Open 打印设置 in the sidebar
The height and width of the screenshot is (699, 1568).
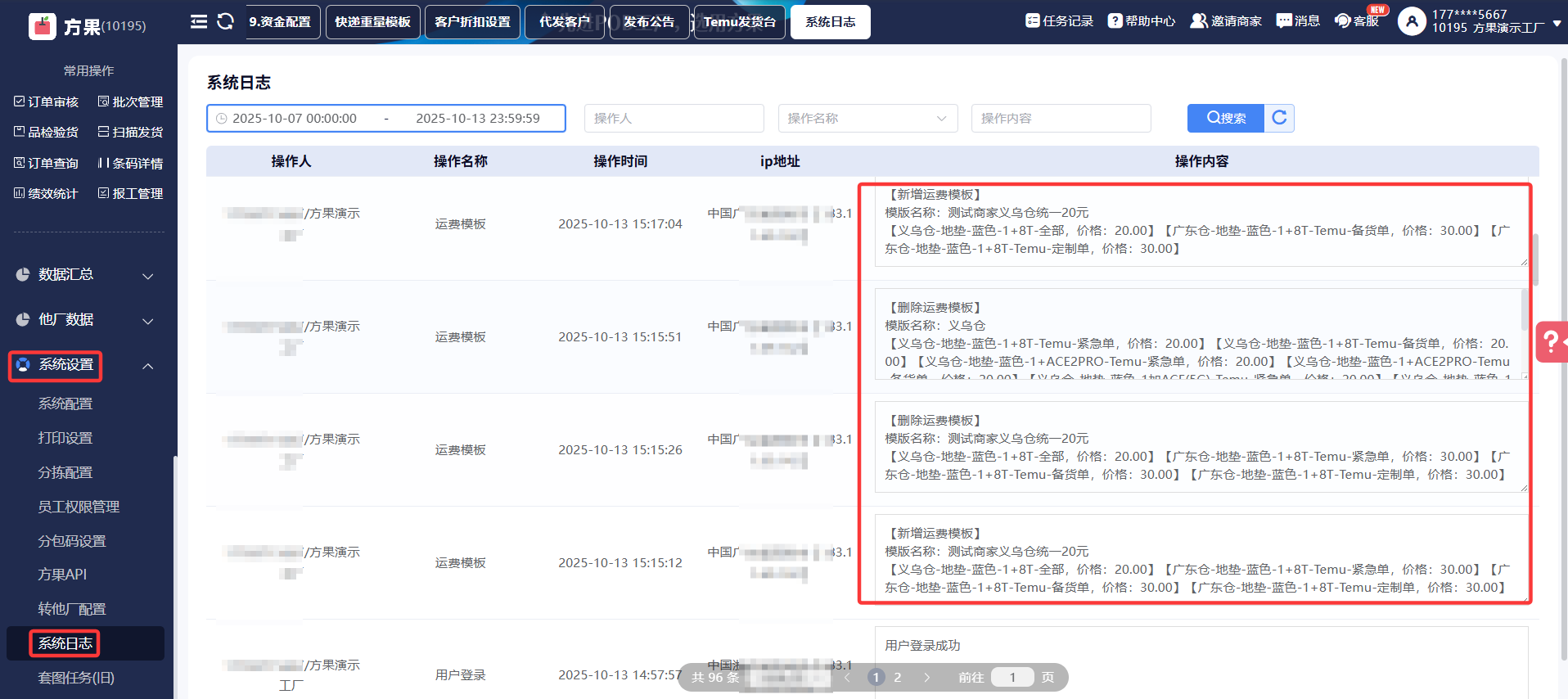pyautogui.click(x=65, y=438)
